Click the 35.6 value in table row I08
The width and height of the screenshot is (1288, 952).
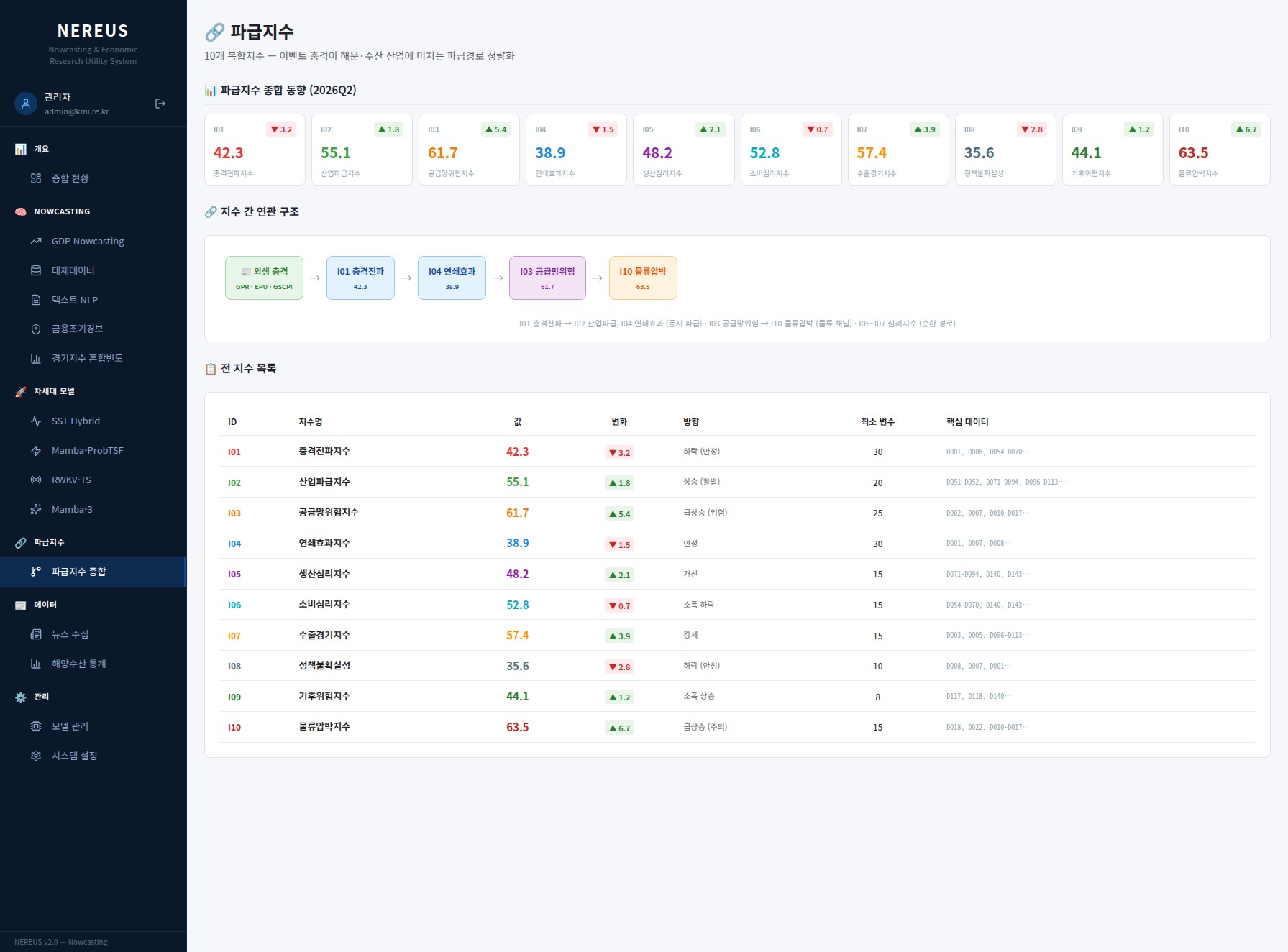click(x=517, y=667)
